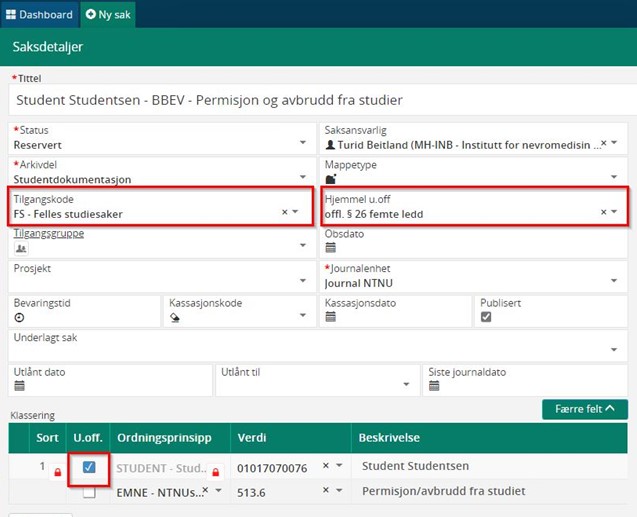The image size is (637, 517).
Task: Clear the 01017070076 value
Action: pyautogui.click(x=326, y=465)
